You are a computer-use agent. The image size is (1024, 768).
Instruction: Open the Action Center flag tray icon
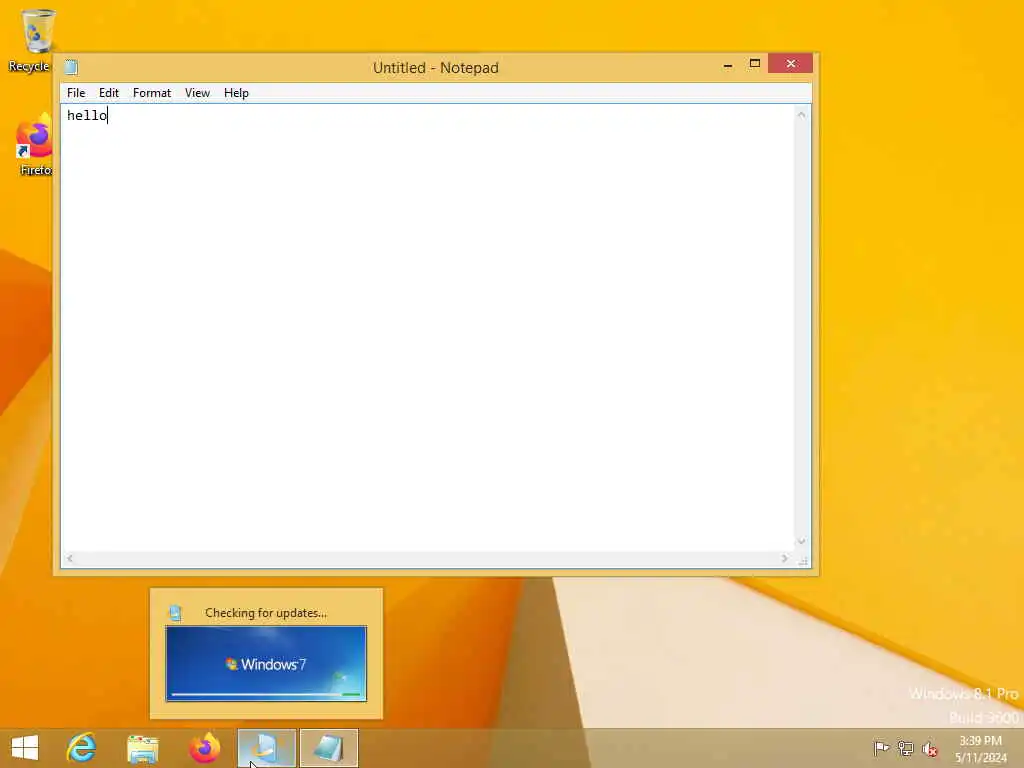click(x=881, y=748)
